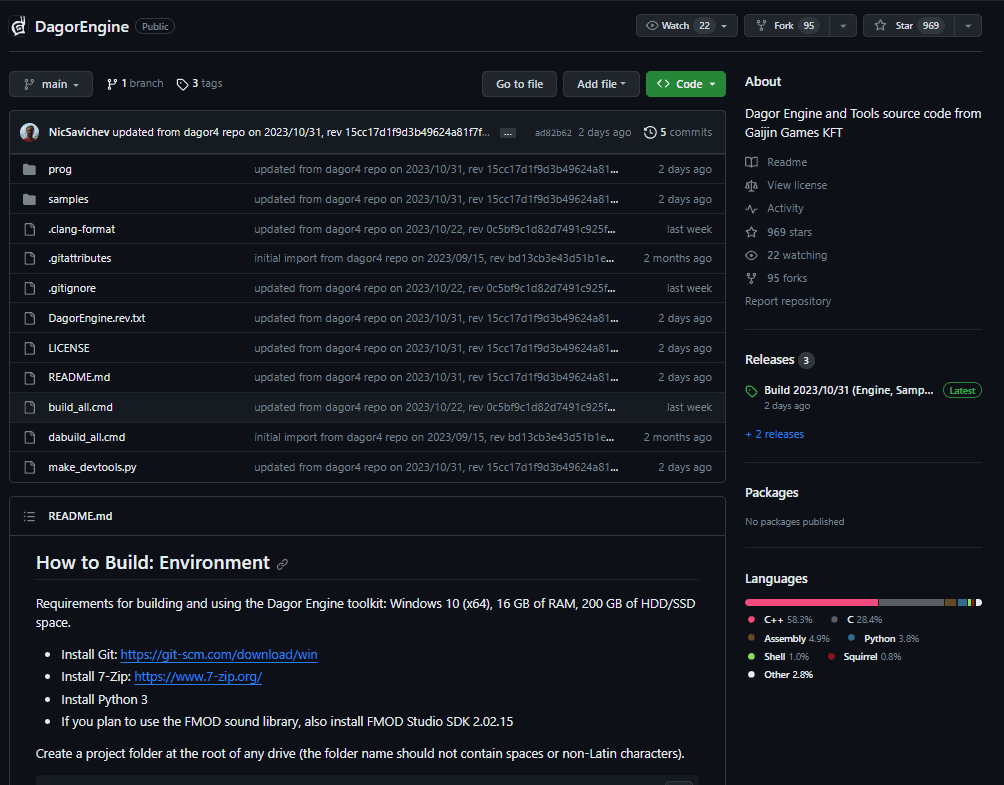The image size is (1004, 785).
Task: Open the Add file dropdown
Action: click(x=601, y=84)
